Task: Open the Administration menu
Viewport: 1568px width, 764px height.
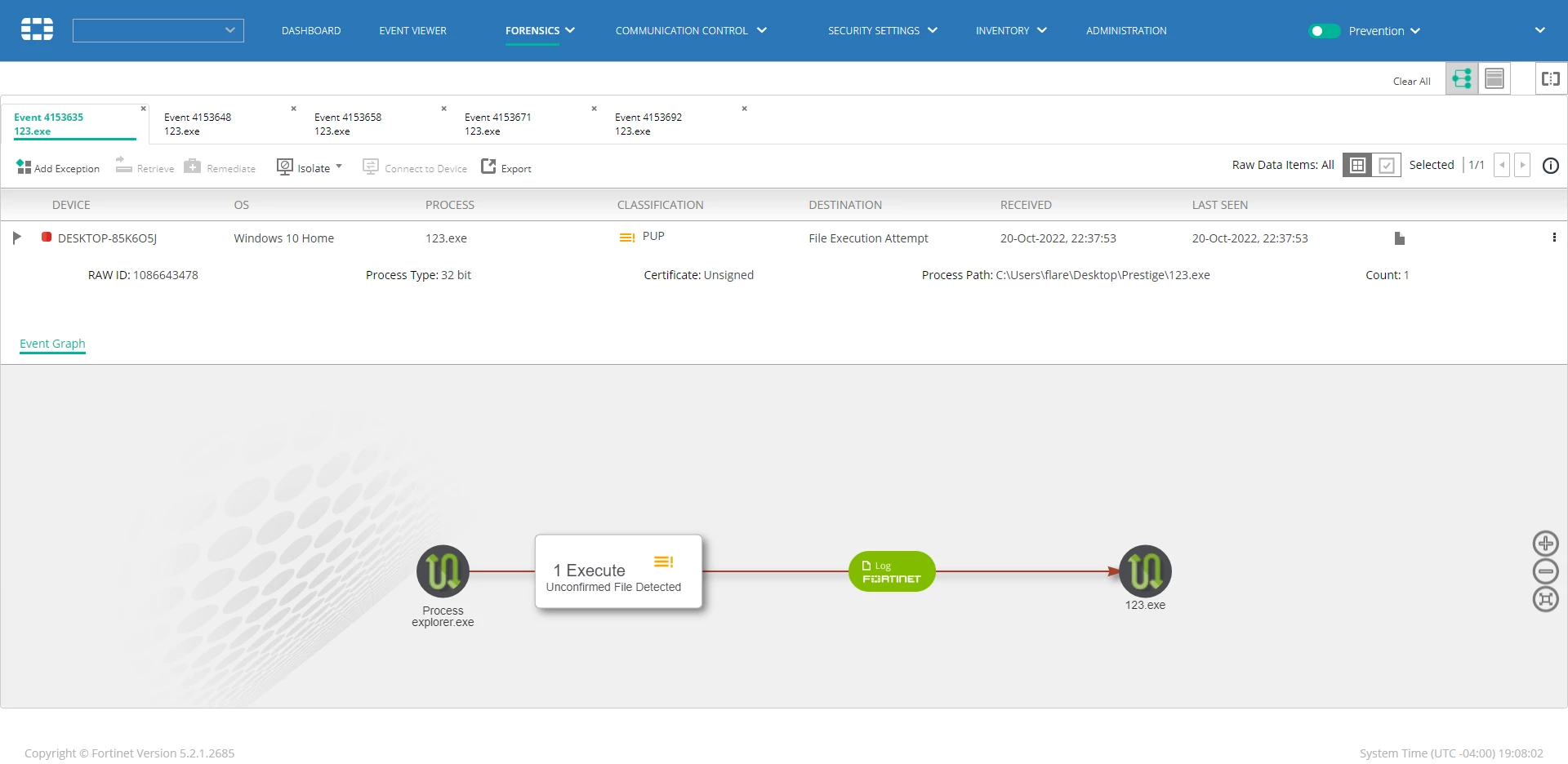Action: [x=1126, y=30]
